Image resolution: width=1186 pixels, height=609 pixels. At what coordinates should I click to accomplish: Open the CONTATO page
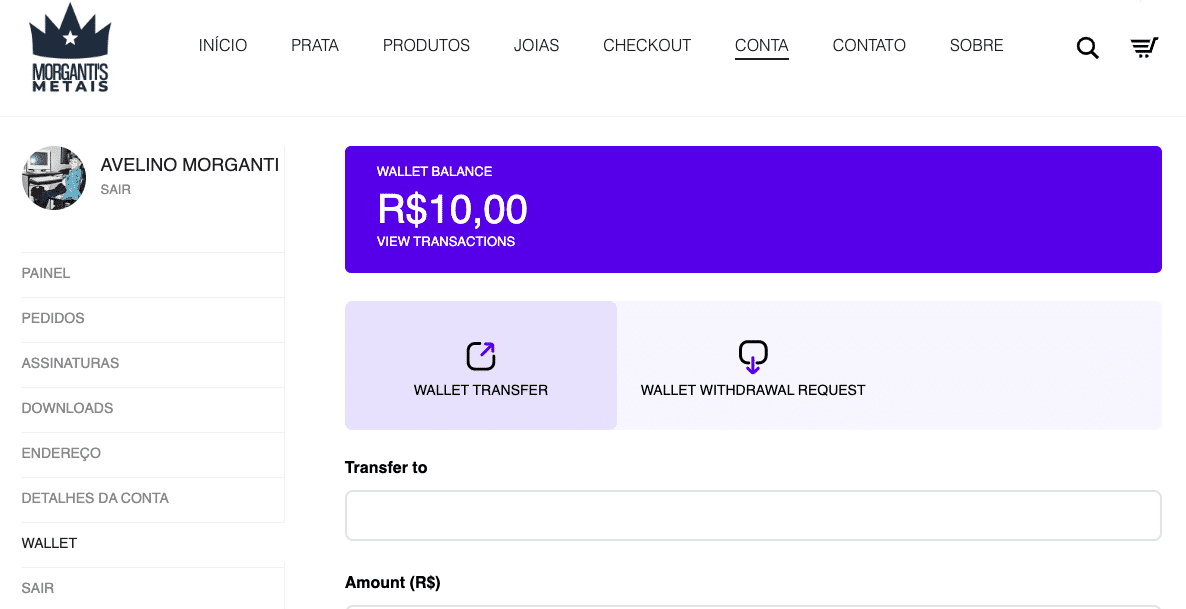(869, 45)
